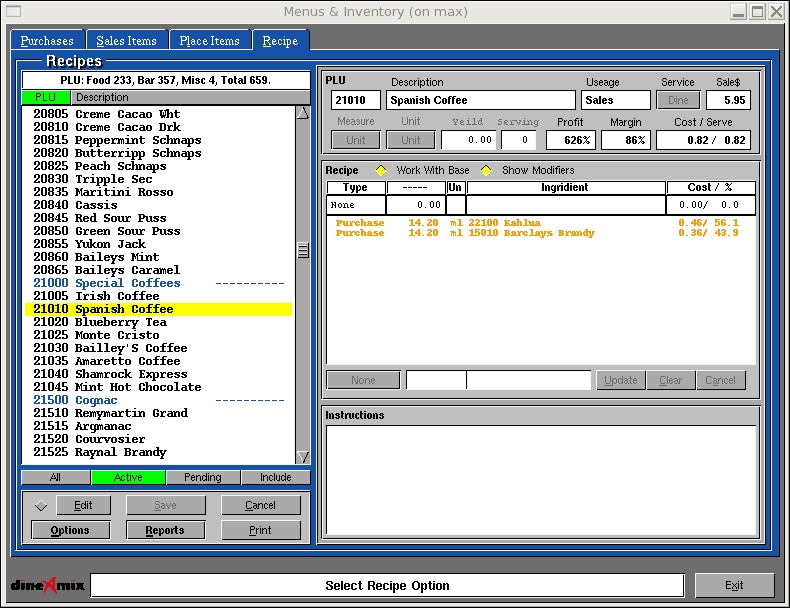This screenshot has width=790, height=608.
Task: Select 20860 Baileys Mint recipe
Action: click(158, 257)
